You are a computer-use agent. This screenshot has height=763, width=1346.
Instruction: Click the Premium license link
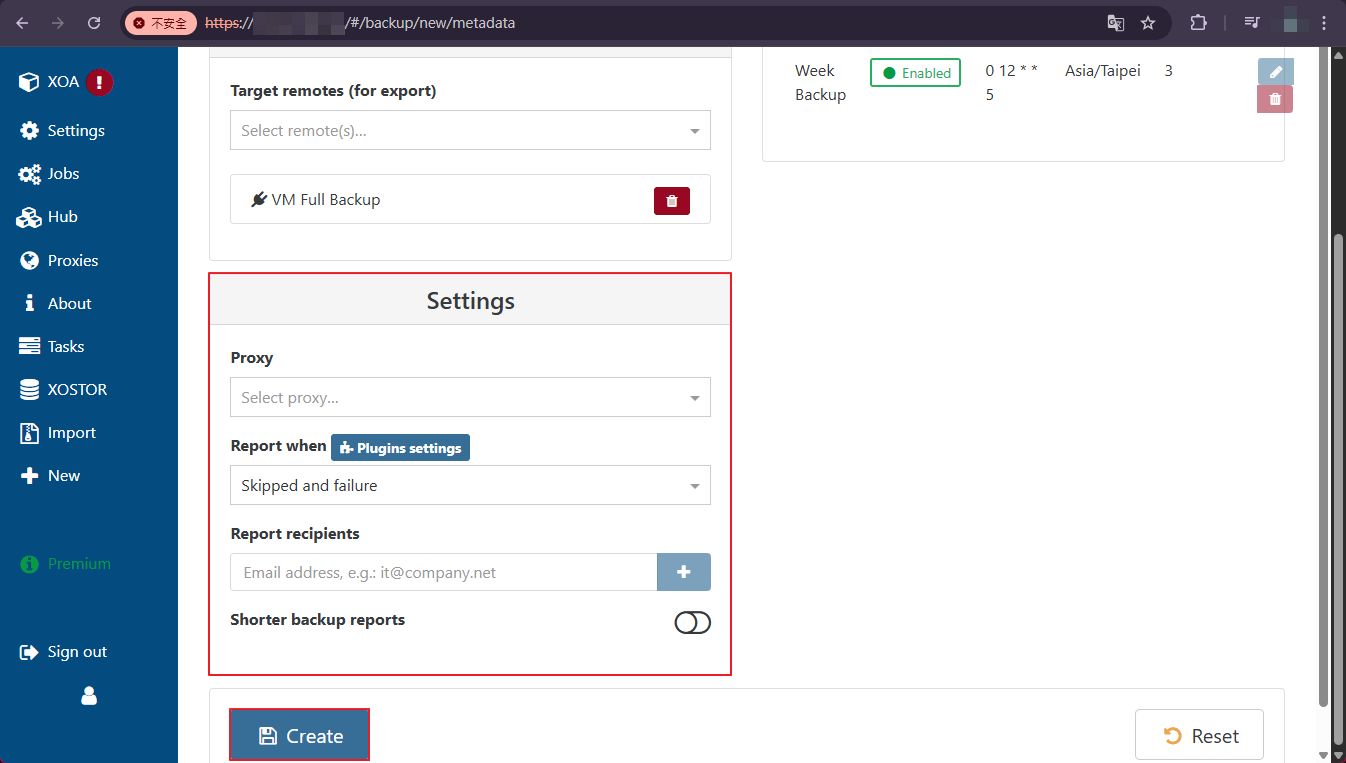(79, 563)
